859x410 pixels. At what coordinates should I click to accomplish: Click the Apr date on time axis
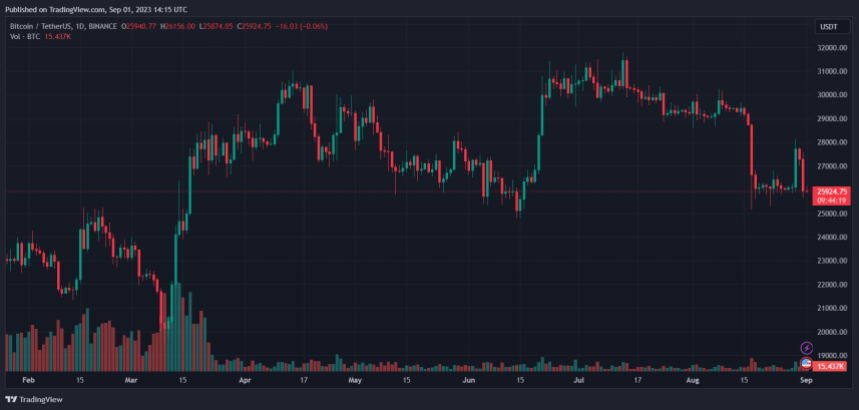(x=245, y=380)
